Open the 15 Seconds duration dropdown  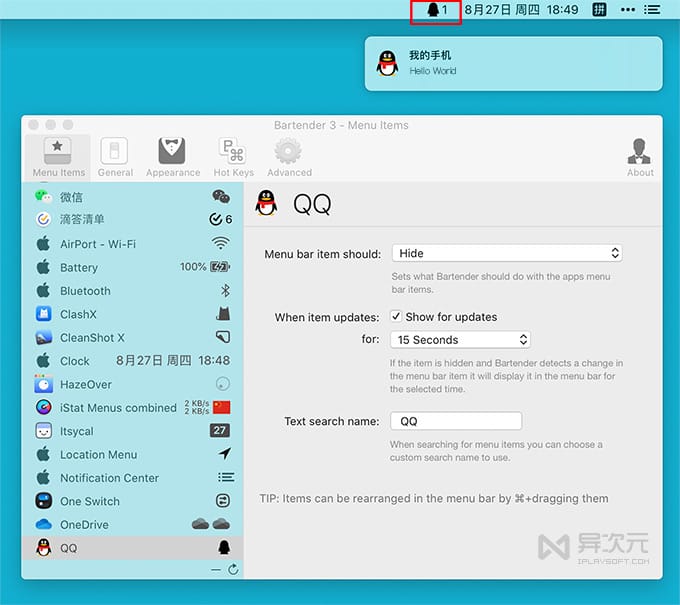pos(460,340)
